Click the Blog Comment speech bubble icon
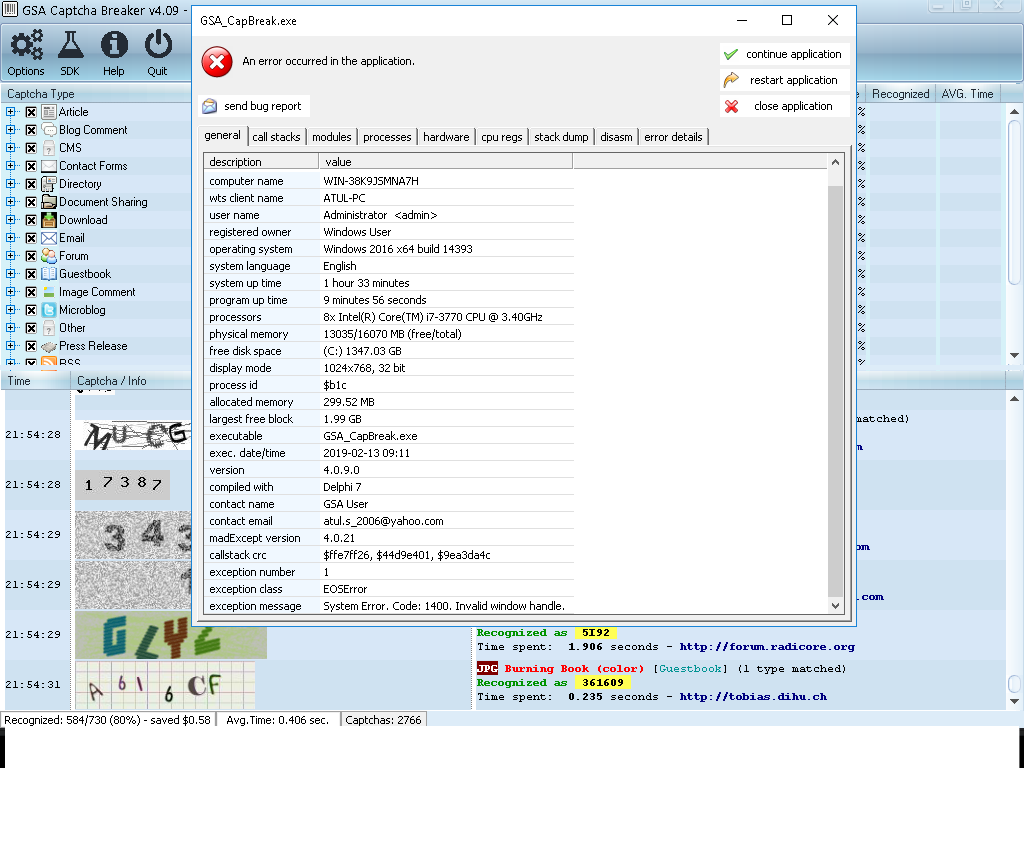This screenshot has height=843, width=1024. pyautogui.click(x=49, y=130)
